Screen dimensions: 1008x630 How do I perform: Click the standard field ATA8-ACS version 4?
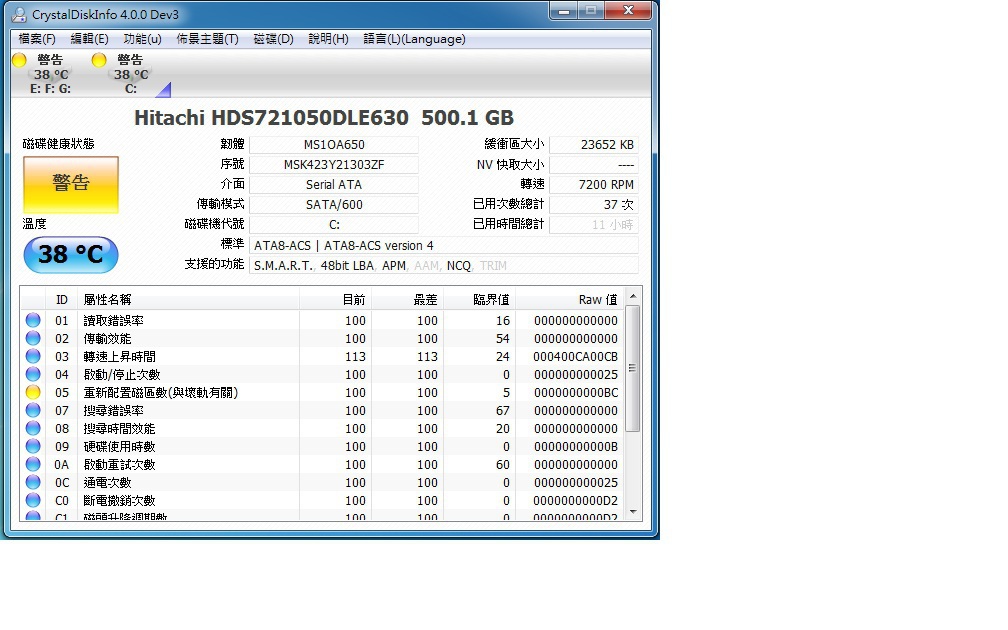click(444, 245)
